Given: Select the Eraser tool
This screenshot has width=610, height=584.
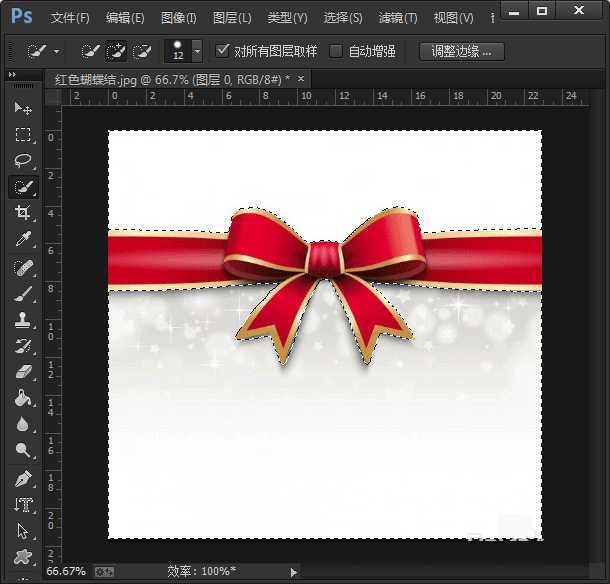Looking at the screenshot, I should pos(23,372).
